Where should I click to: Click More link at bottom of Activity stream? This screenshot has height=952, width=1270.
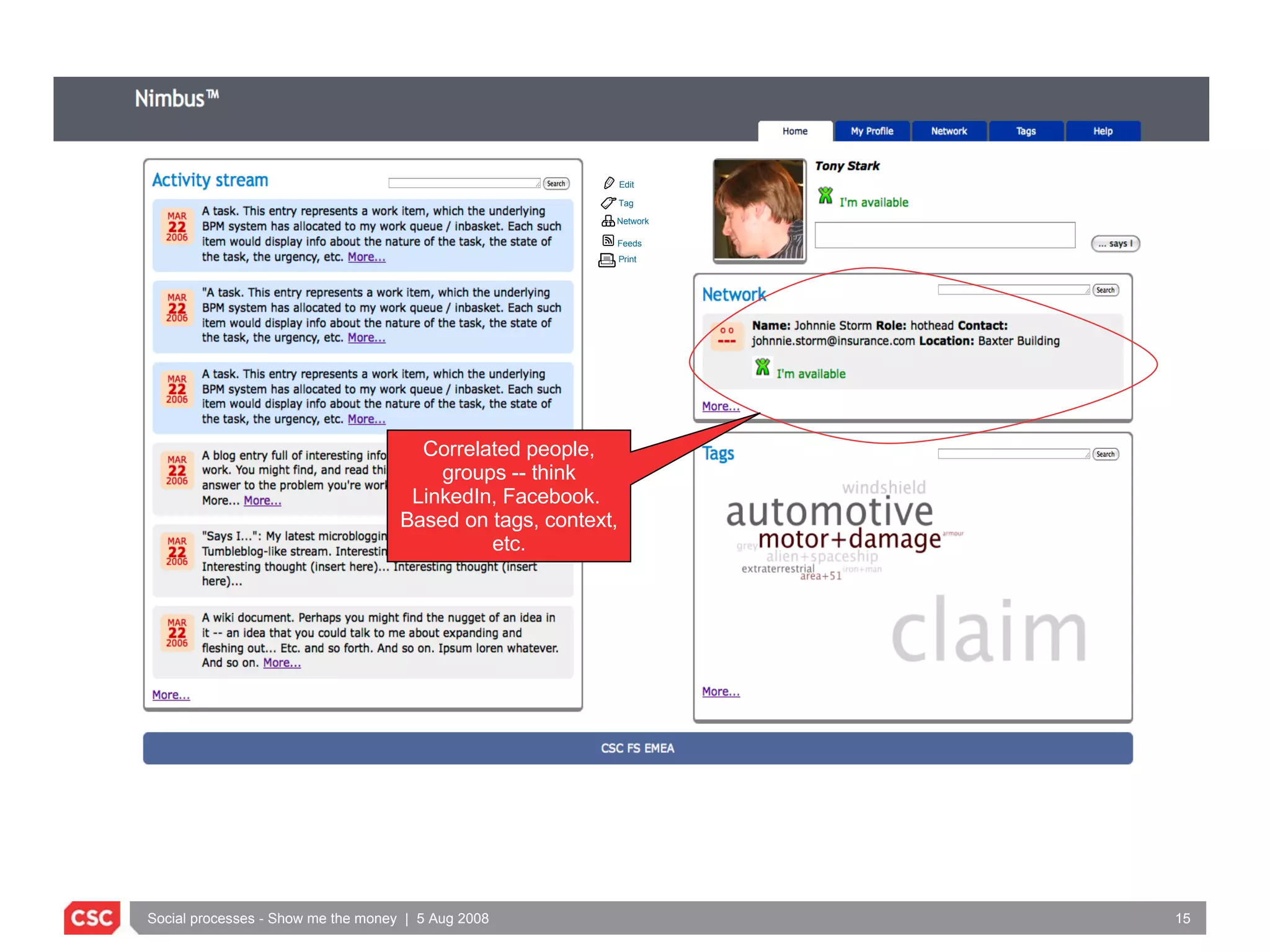(x=171, y=695)
